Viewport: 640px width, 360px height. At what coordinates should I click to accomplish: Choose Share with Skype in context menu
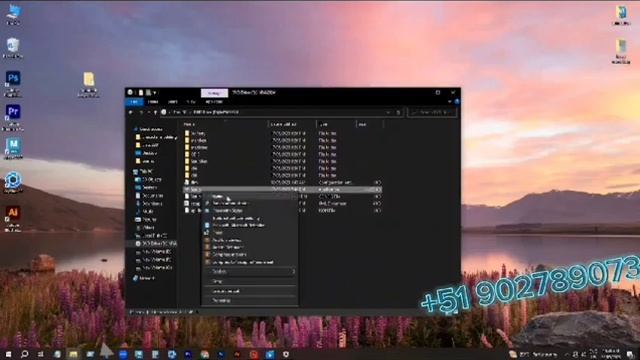(x=250, y=211)
